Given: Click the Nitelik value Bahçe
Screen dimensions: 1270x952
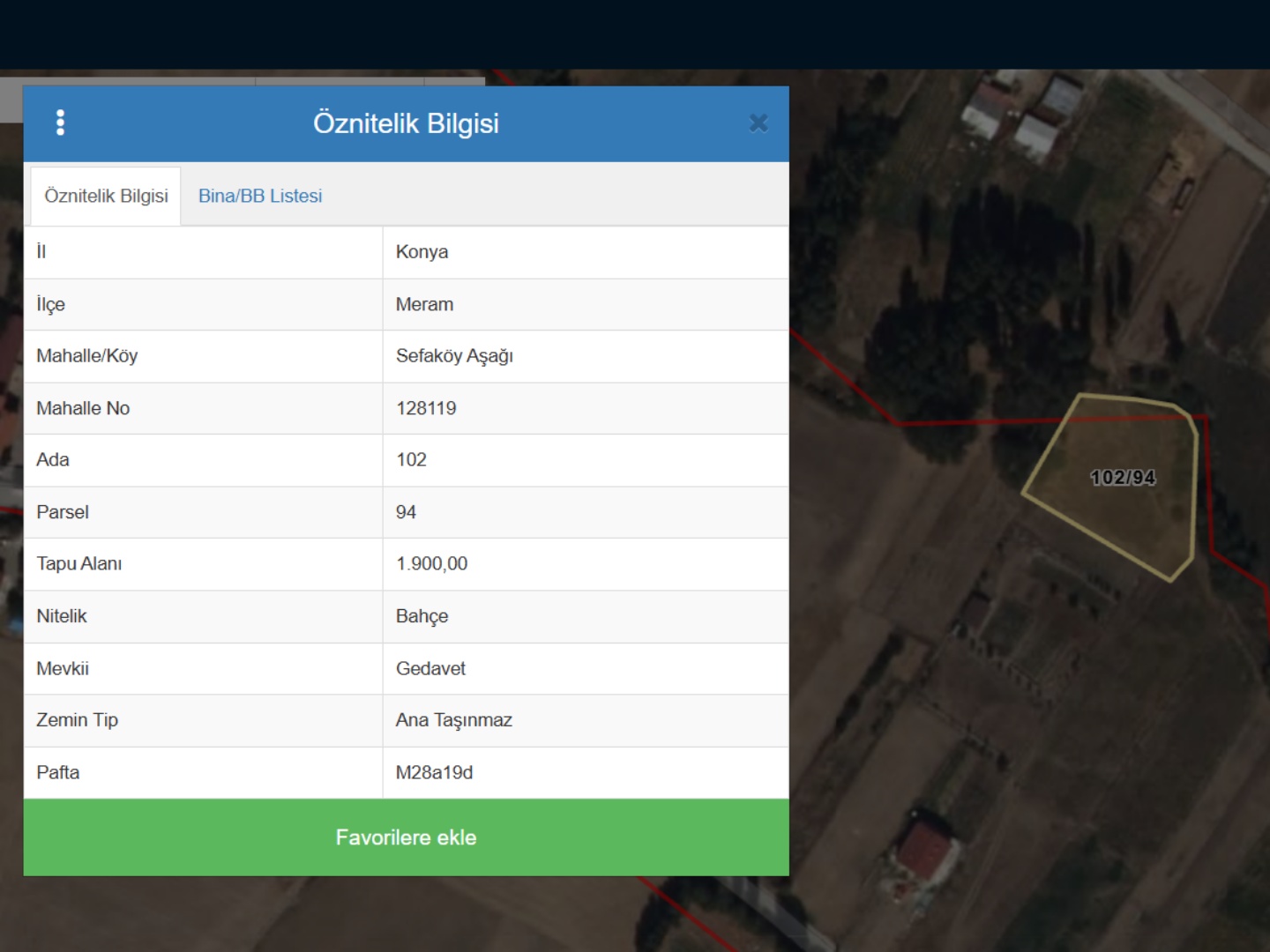Looking at the screenshot, I should [x=422, y=616].
